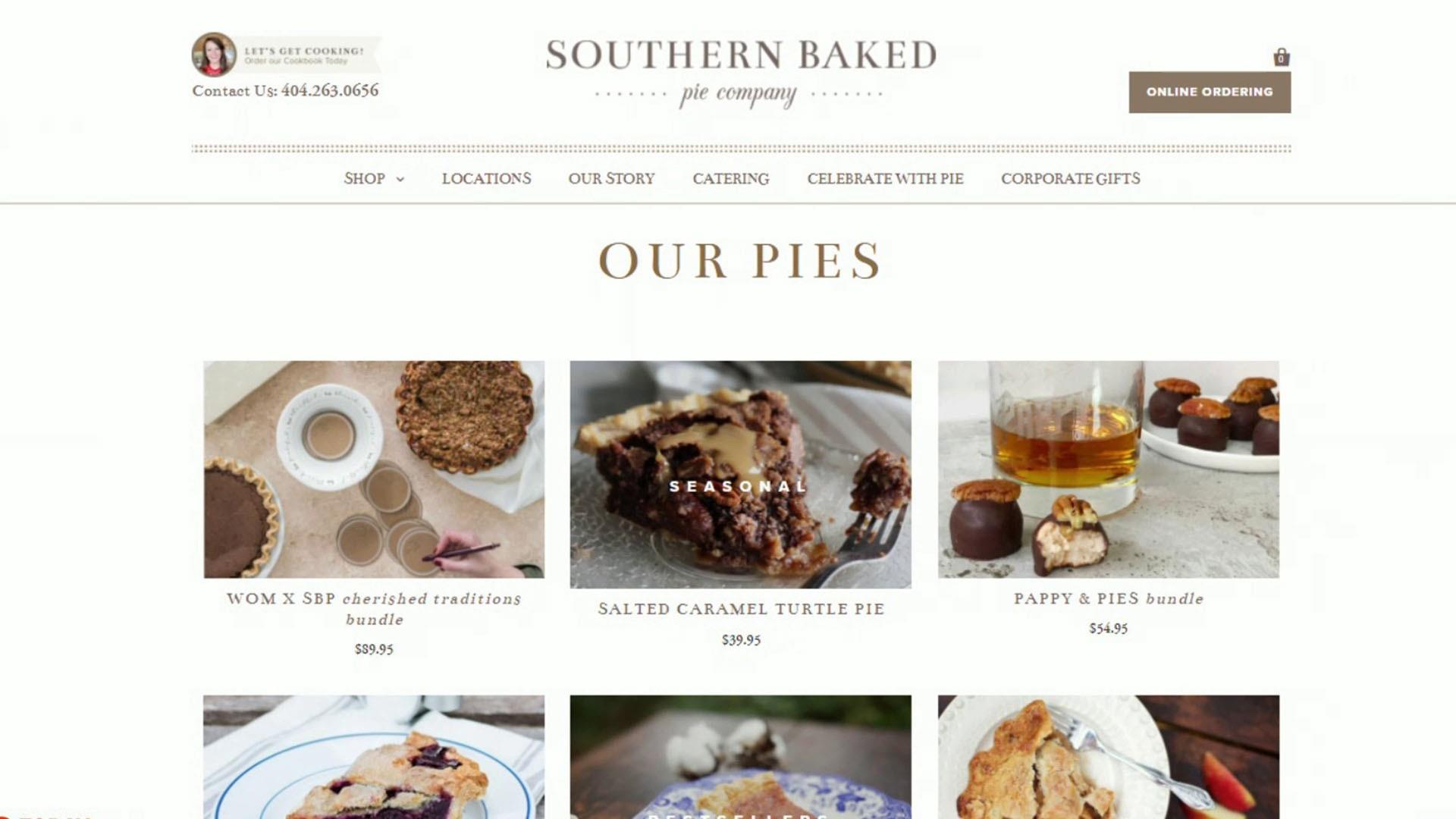Image resolution: width=1456 pixels, height=819 pixels.
Task: Open the berry pie slice product image
Action: [x=374, y=757]
